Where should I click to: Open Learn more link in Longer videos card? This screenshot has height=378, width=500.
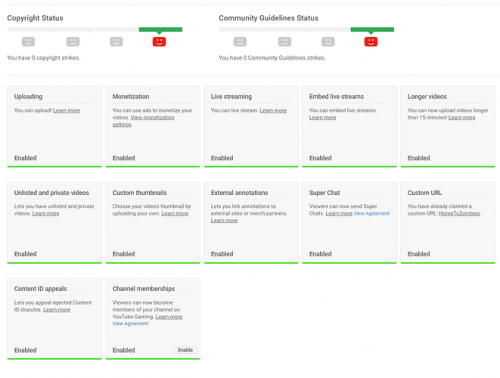[x=462, y=118]
